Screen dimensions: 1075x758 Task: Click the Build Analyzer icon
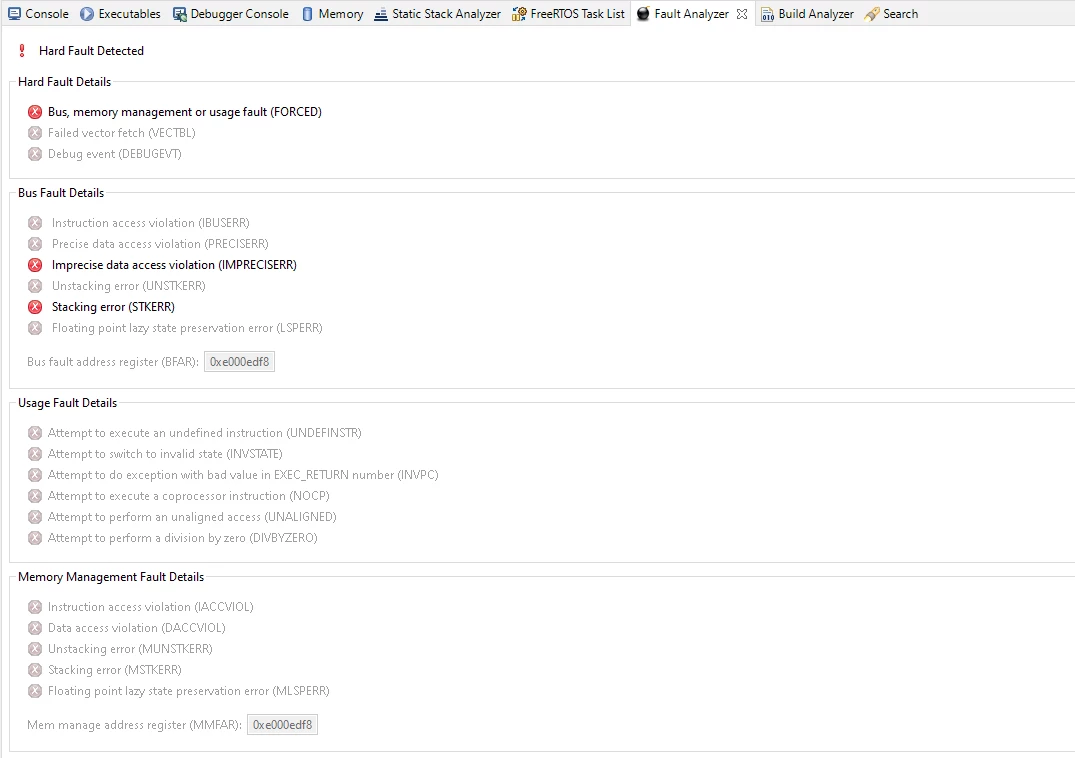click(x=767, y=14)
